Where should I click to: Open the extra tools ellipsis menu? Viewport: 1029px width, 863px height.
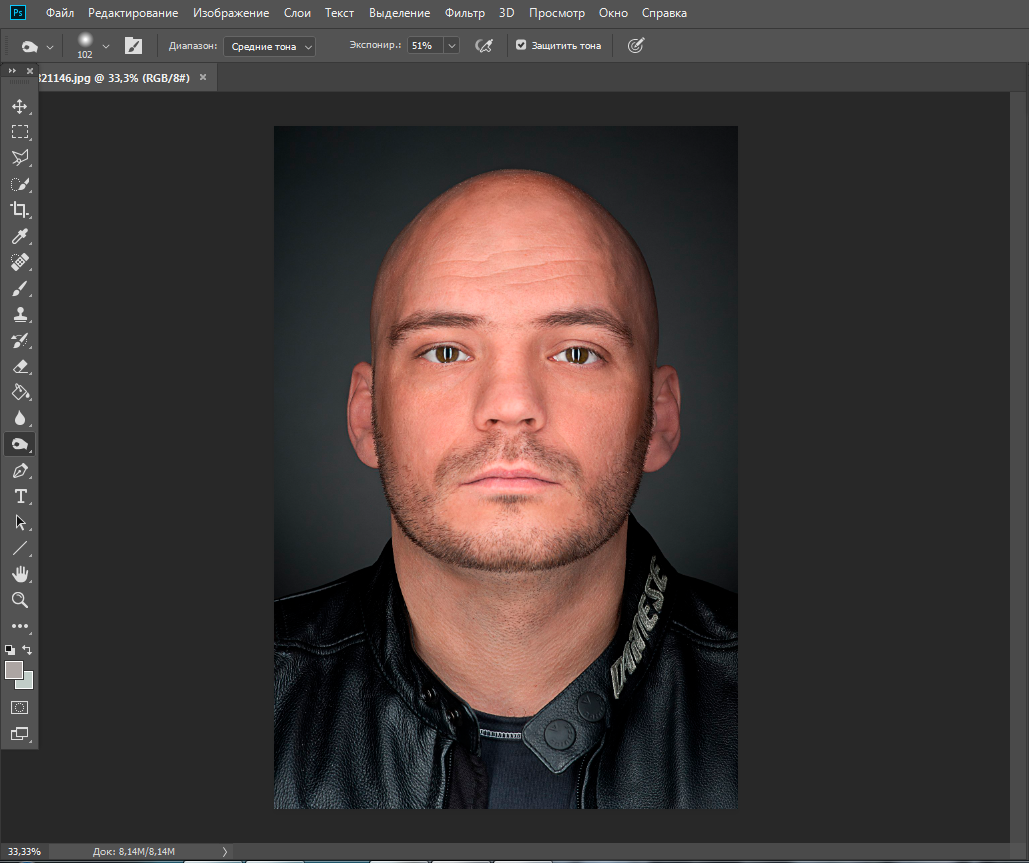20,626
